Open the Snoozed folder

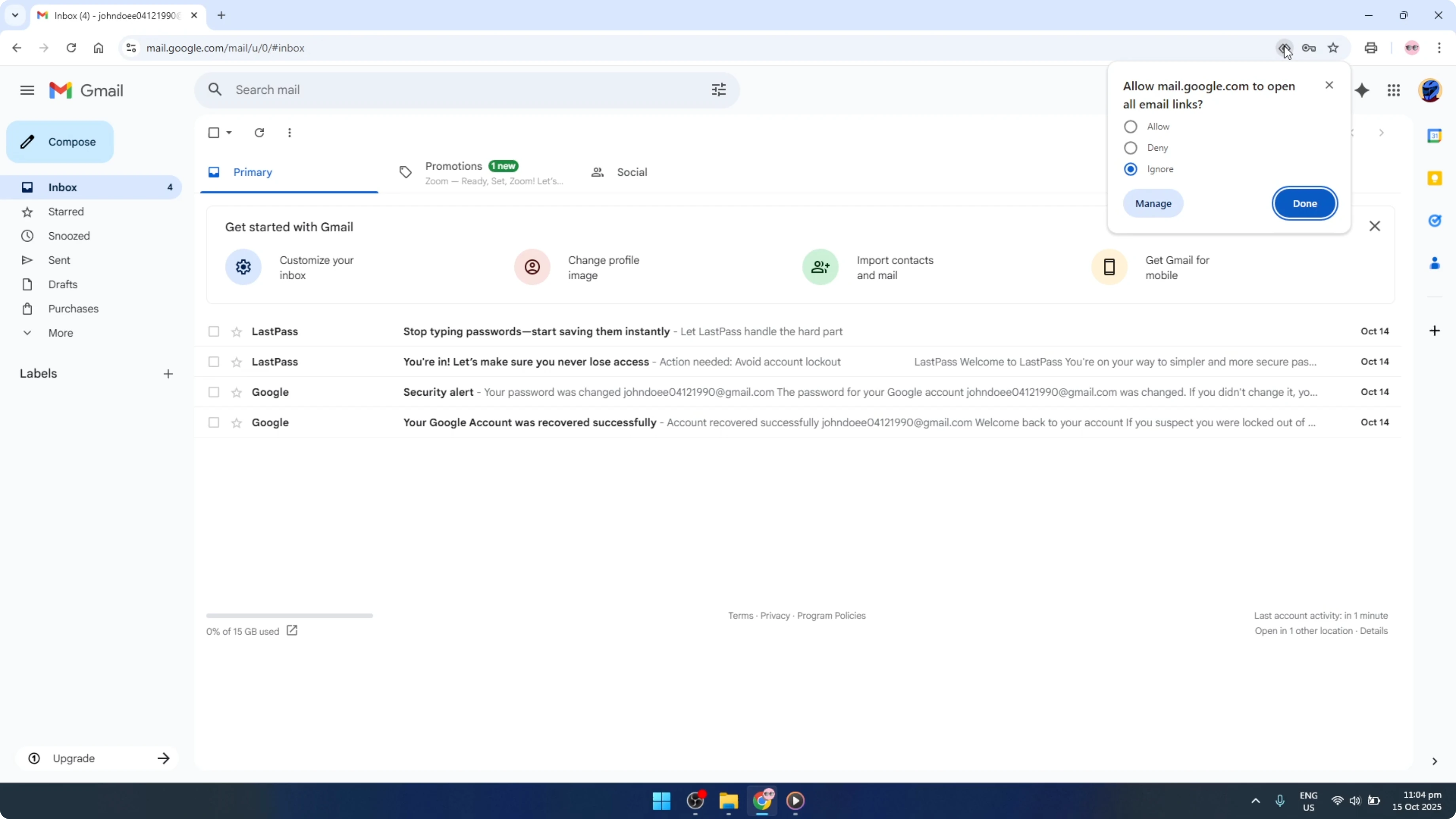[x=69, y=236]
